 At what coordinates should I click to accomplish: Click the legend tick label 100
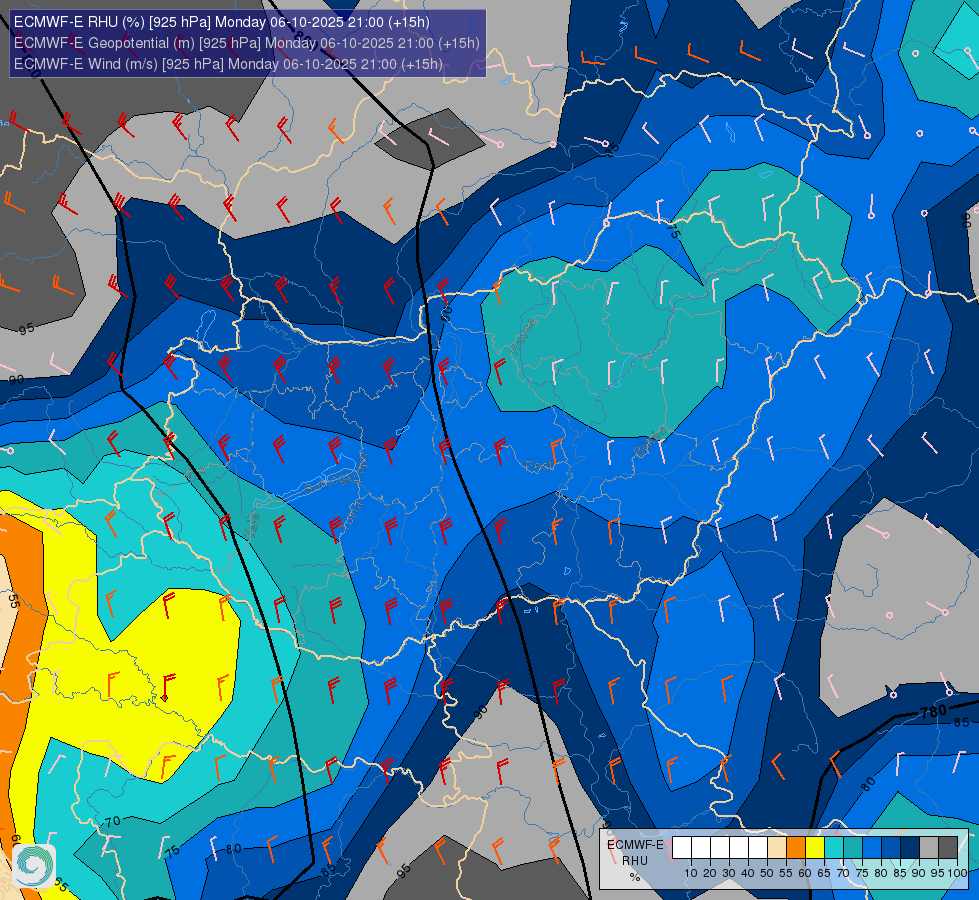(958, 873)
